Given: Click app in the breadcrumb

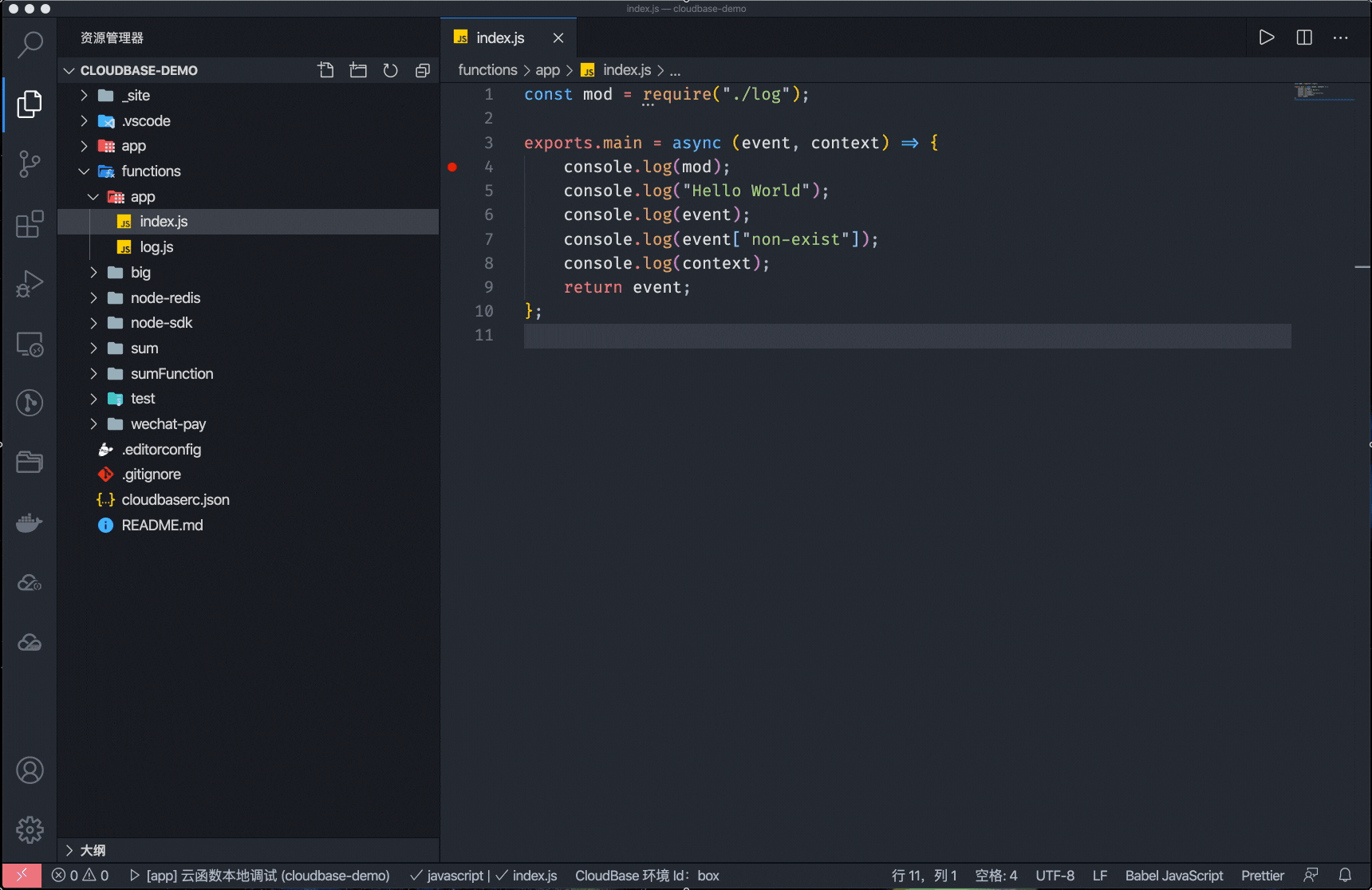Looking at the screenshot, I should (547, 70).
